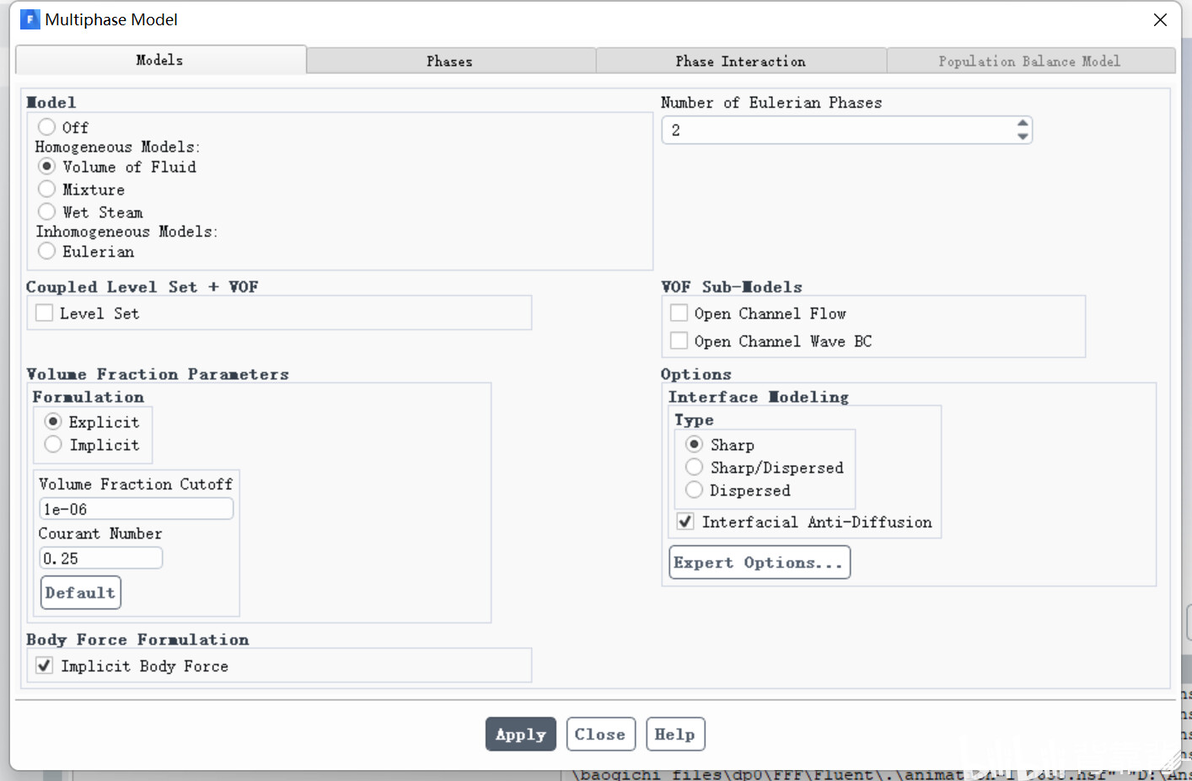The width and height of the screenshot is (1192, 781).
Task: Open the Expert Options dialog
Action: (x=759, y=562)
